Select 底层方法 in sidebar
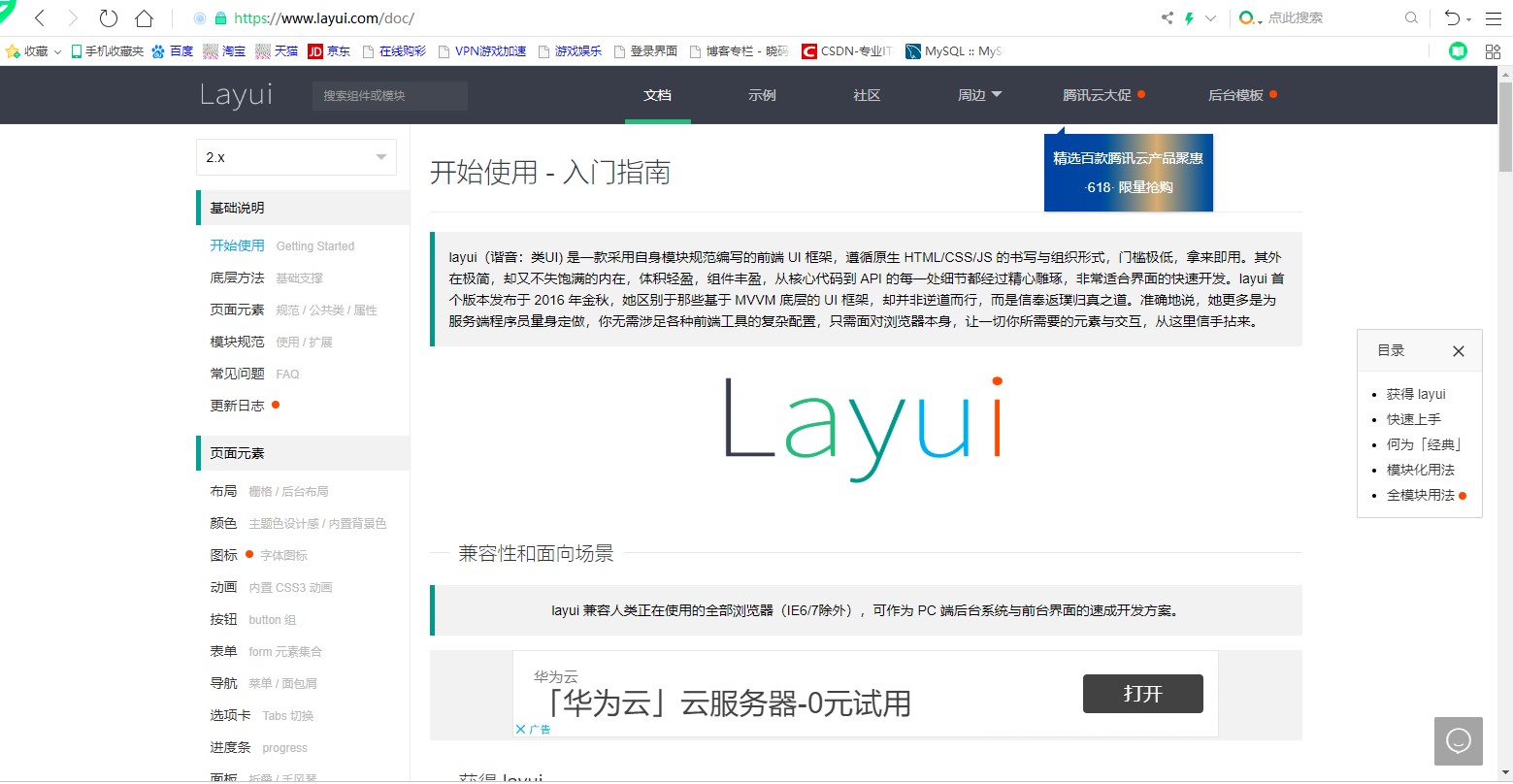Image resolution: width=1513 pixels, height=784 pixels. point(267,278)
